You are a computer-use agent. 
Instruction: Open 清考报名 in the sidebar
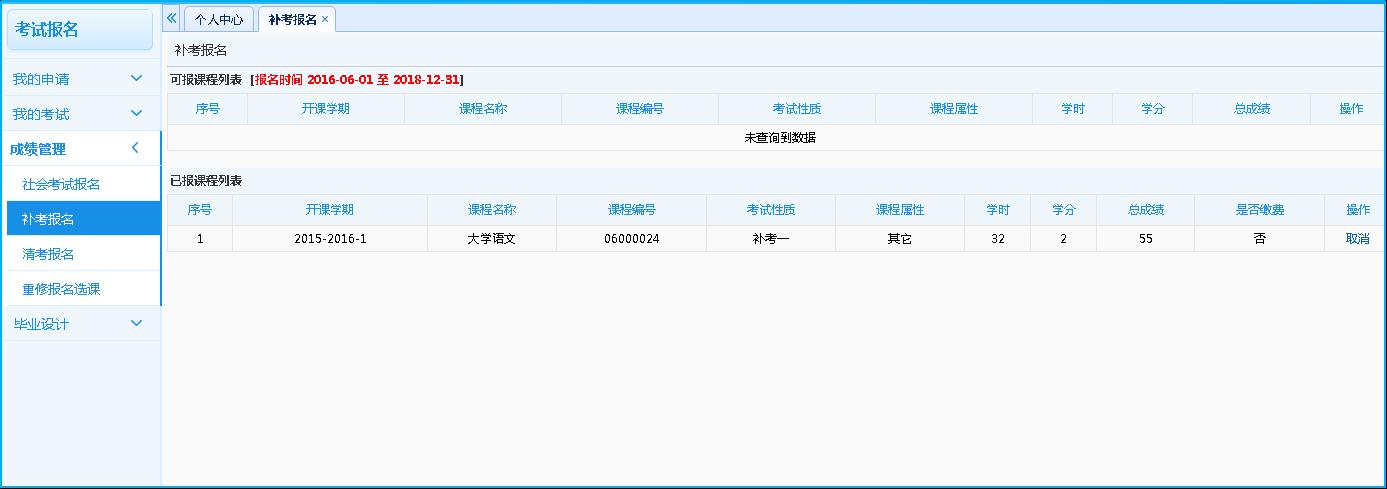tap(48, 254)
